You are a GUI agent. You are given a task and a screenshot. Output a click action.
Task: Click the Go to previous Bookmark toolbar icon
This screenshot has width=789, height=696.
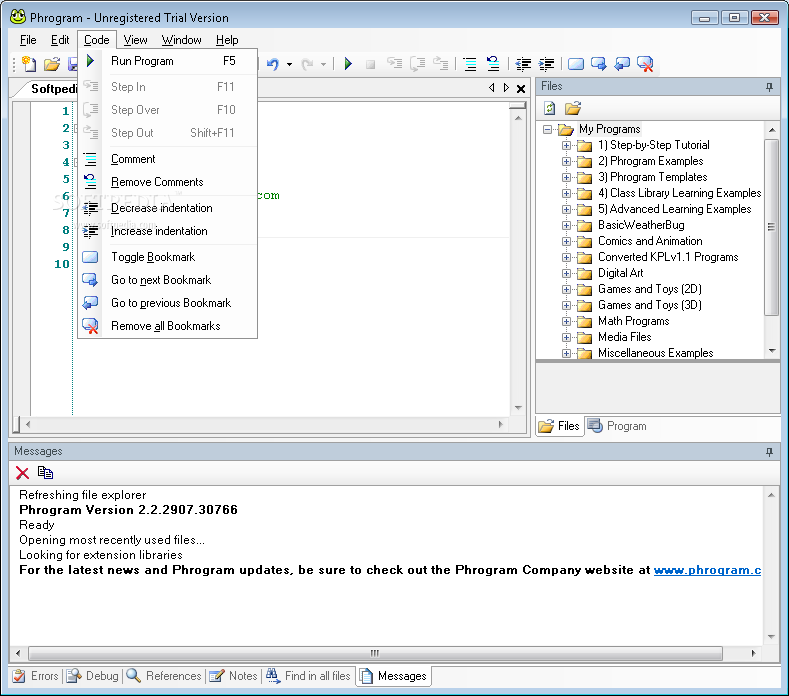coord(622,64)
